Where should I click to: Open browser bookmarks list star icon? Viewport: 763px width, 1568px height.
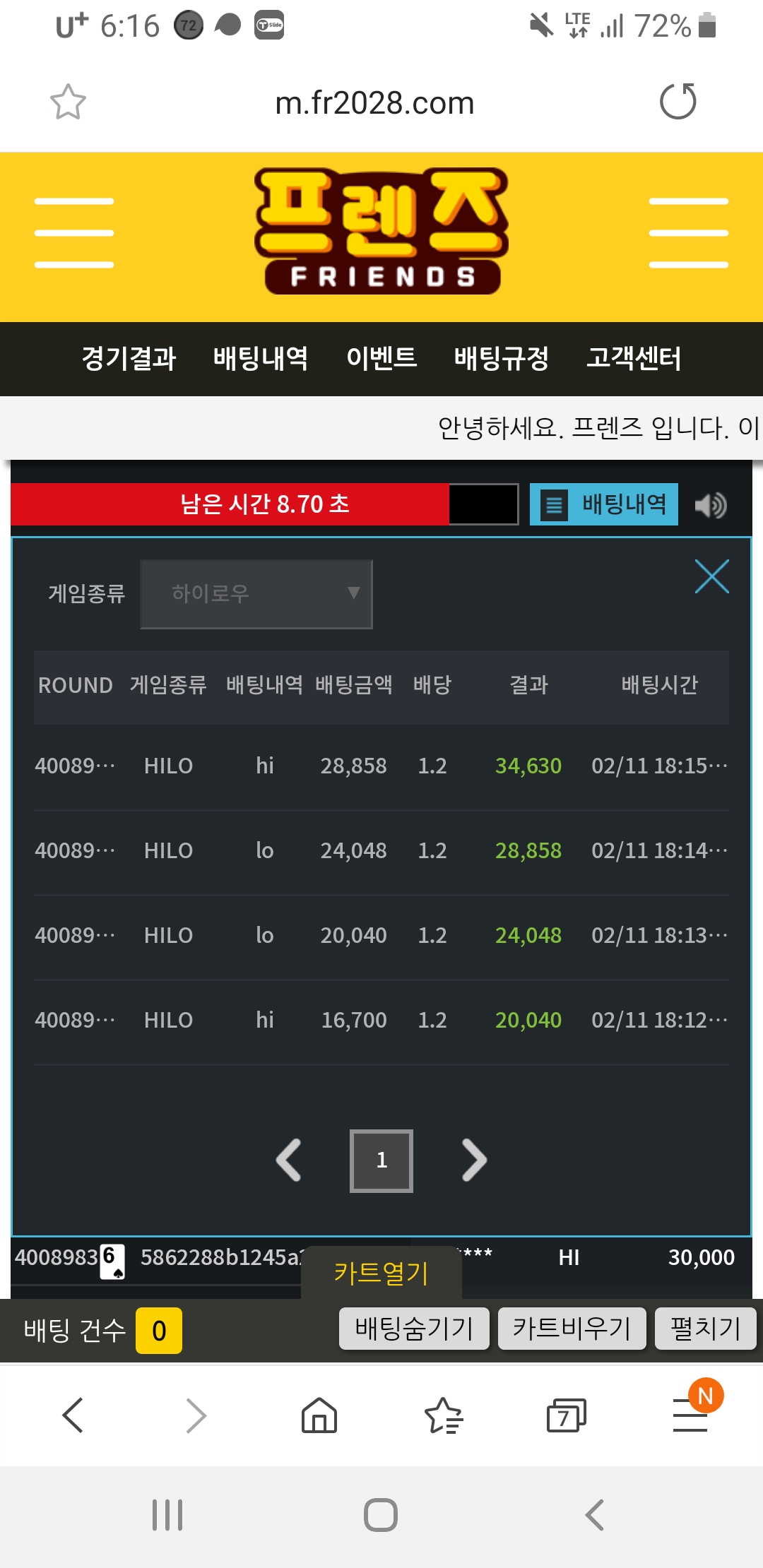coord(443,1415)
